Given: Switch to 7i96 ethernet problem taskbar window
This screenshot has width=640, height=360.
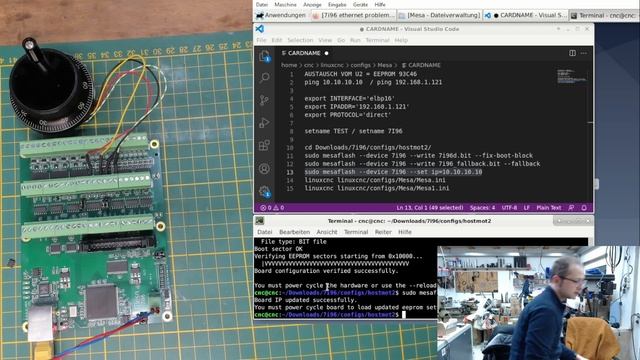Looking at the screenshot, I should click(x=353, y=16).
